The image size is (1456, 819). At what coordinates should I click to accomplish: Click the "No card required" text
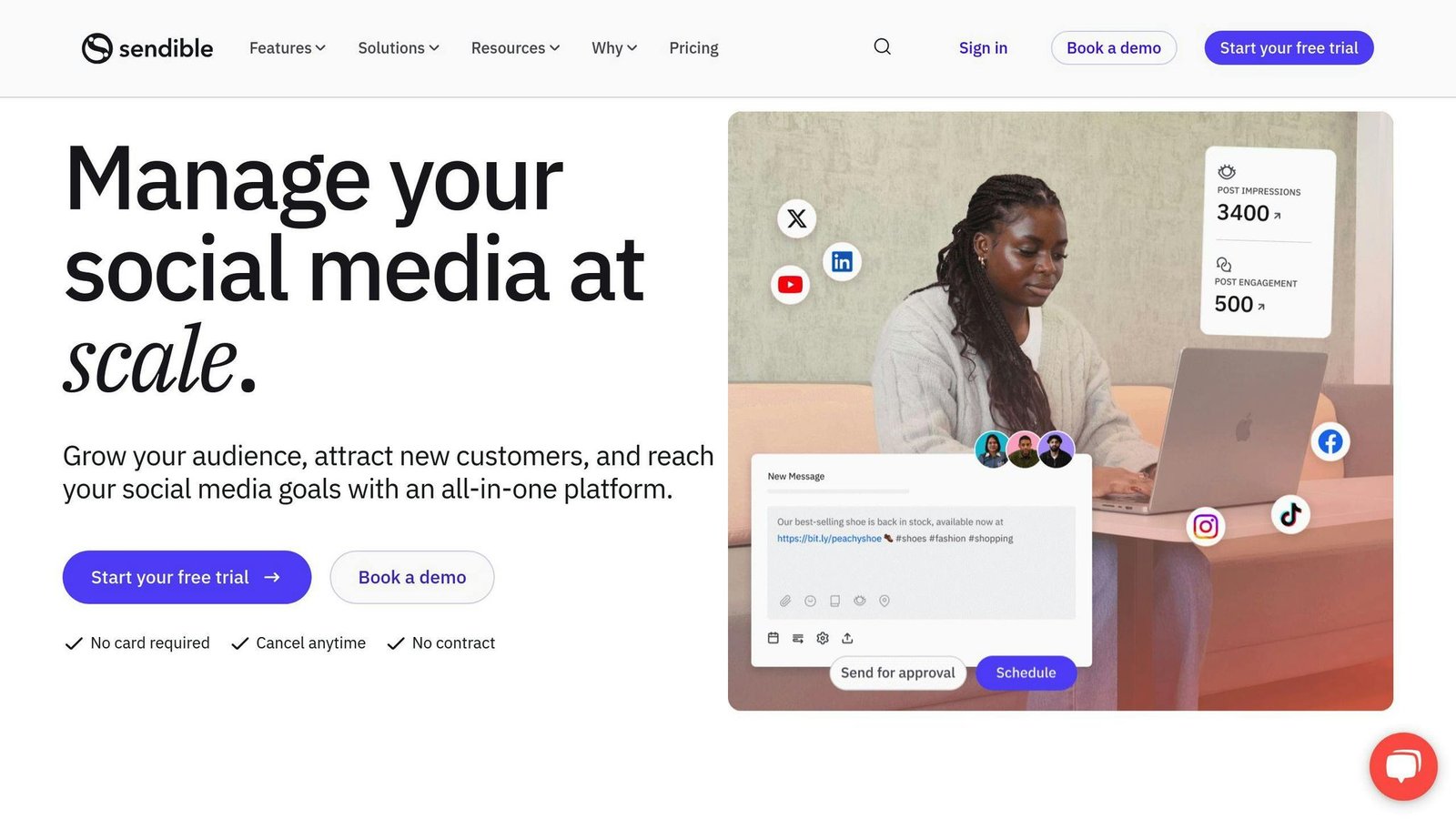tap(150, 643)
